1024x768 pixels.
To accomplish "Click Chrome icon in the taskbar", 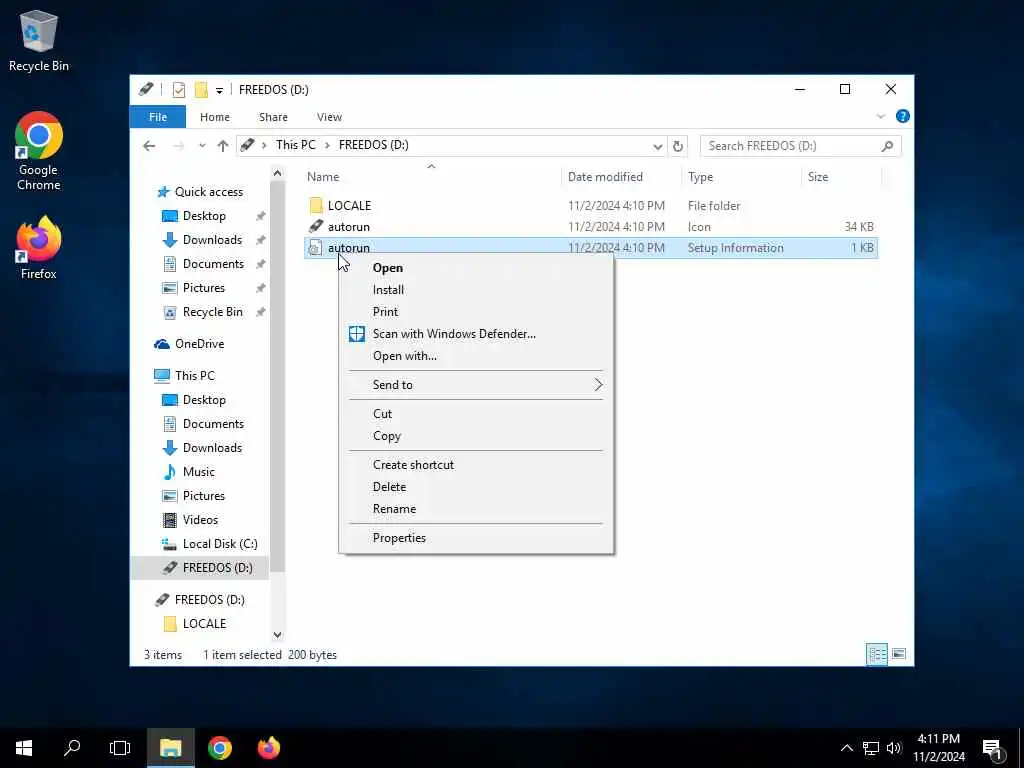I will 219,748.
